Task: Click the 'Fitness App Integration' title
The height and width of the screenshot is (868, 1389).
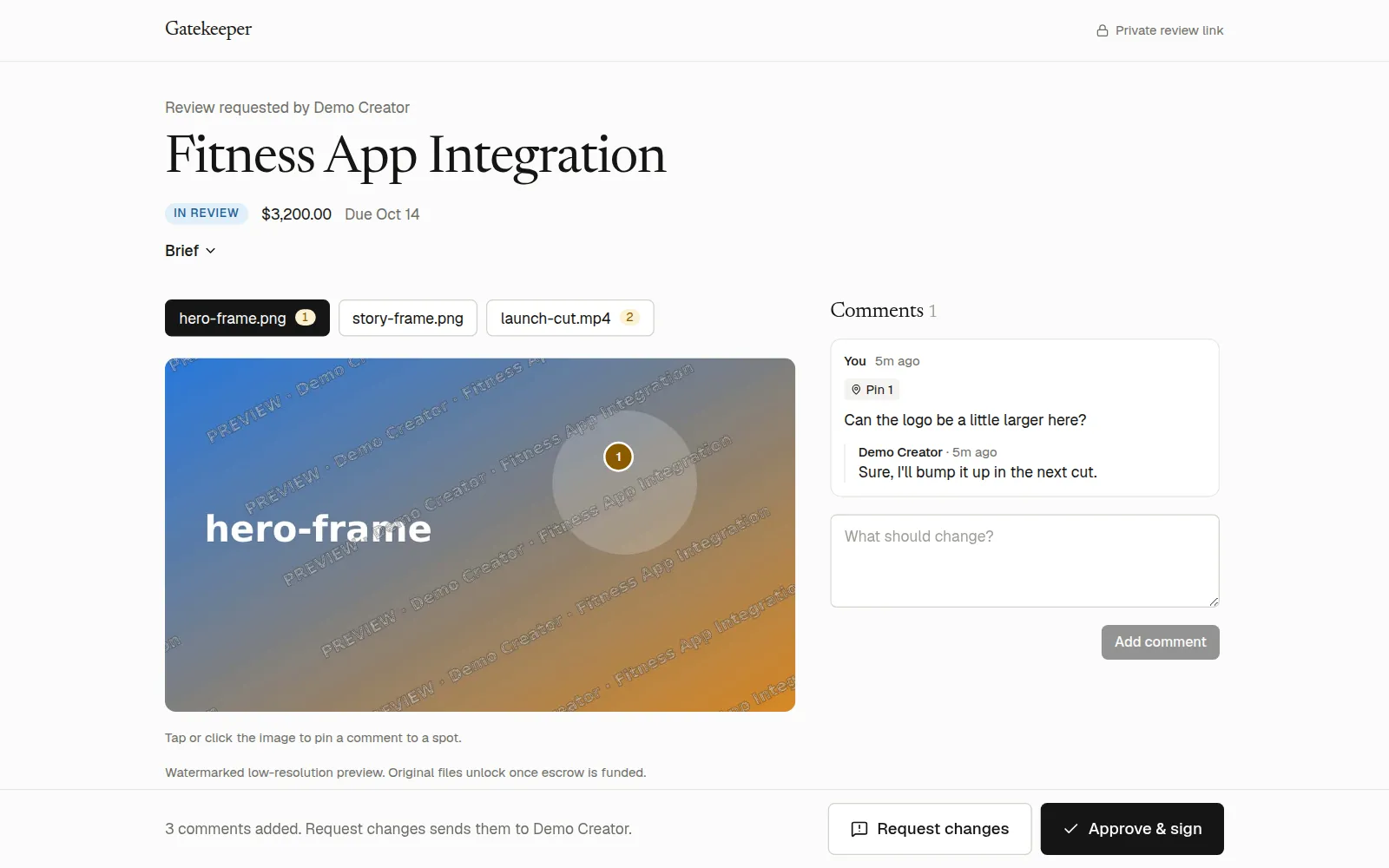Action: click(415, 155)
